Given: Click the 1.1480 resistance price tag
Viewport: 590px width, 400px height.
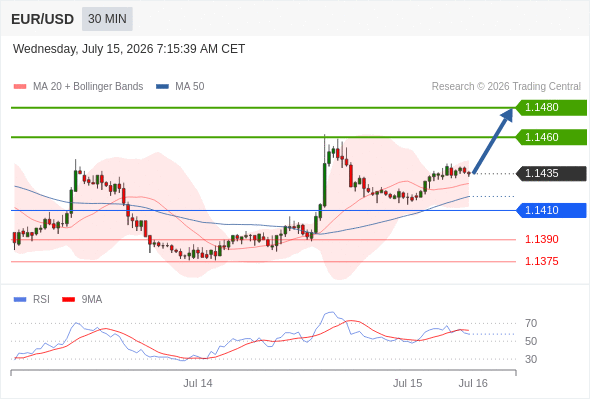Looking at the screenshot, I should [551, 108].
